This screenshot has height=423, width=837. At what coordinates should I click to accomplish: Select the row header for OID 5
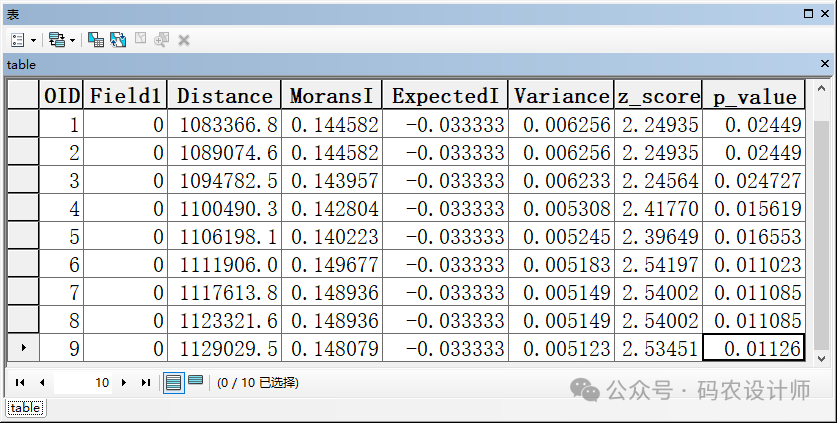23,236
